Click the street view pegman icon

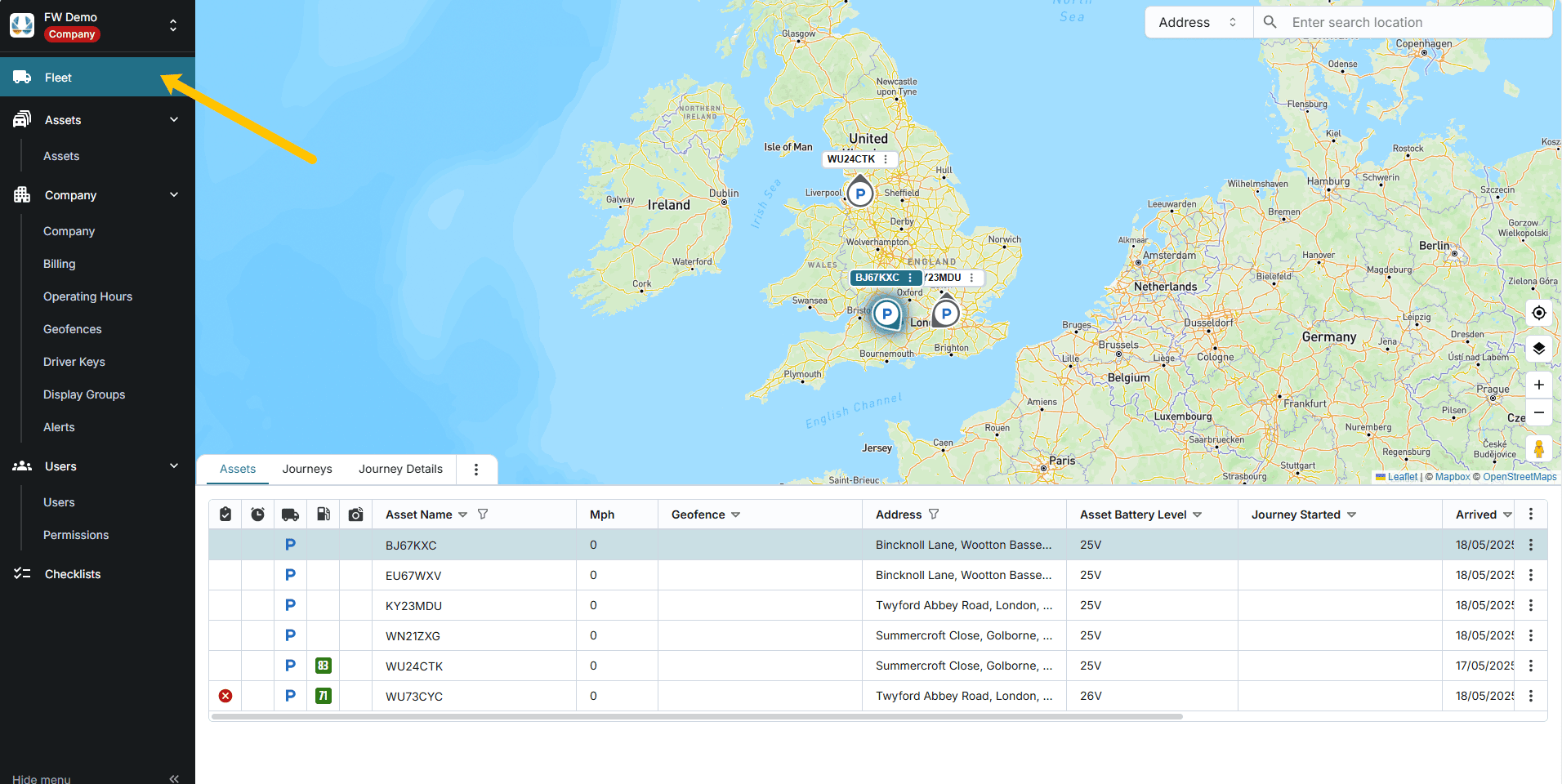point(1538,449)
